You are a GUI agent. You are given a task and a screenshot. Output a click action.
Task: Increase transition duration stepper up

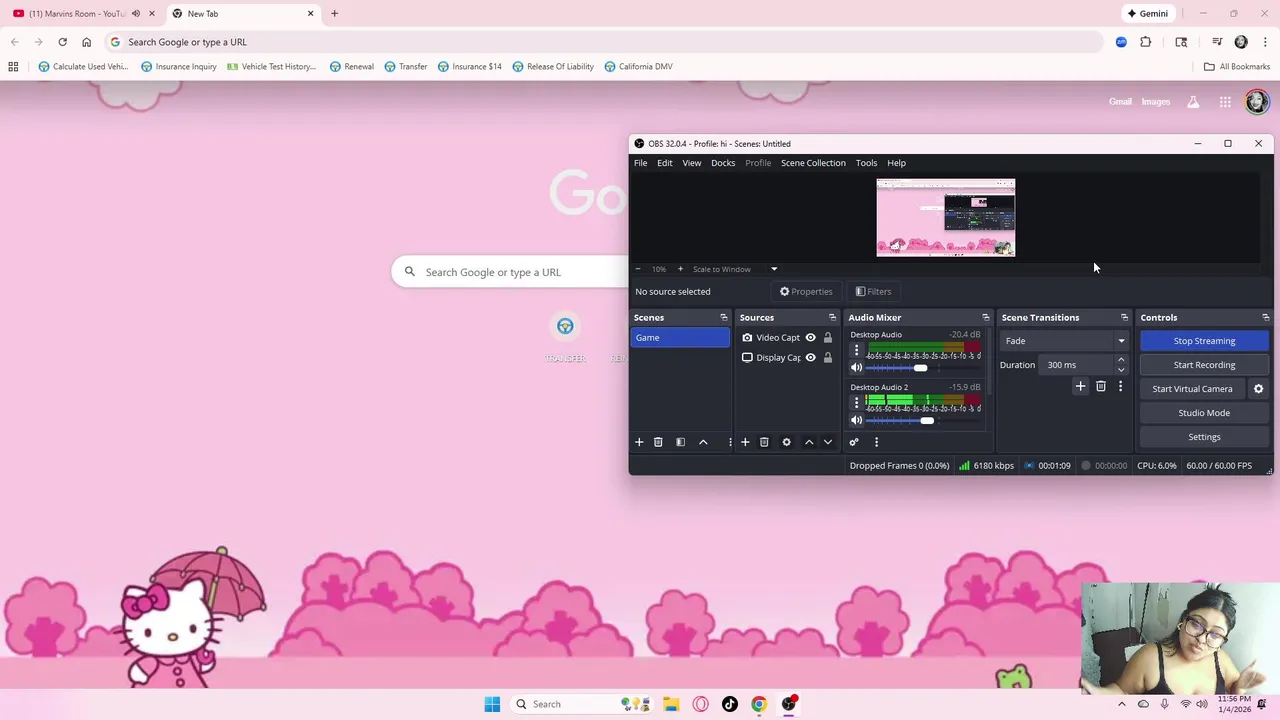click(1120, 360)
